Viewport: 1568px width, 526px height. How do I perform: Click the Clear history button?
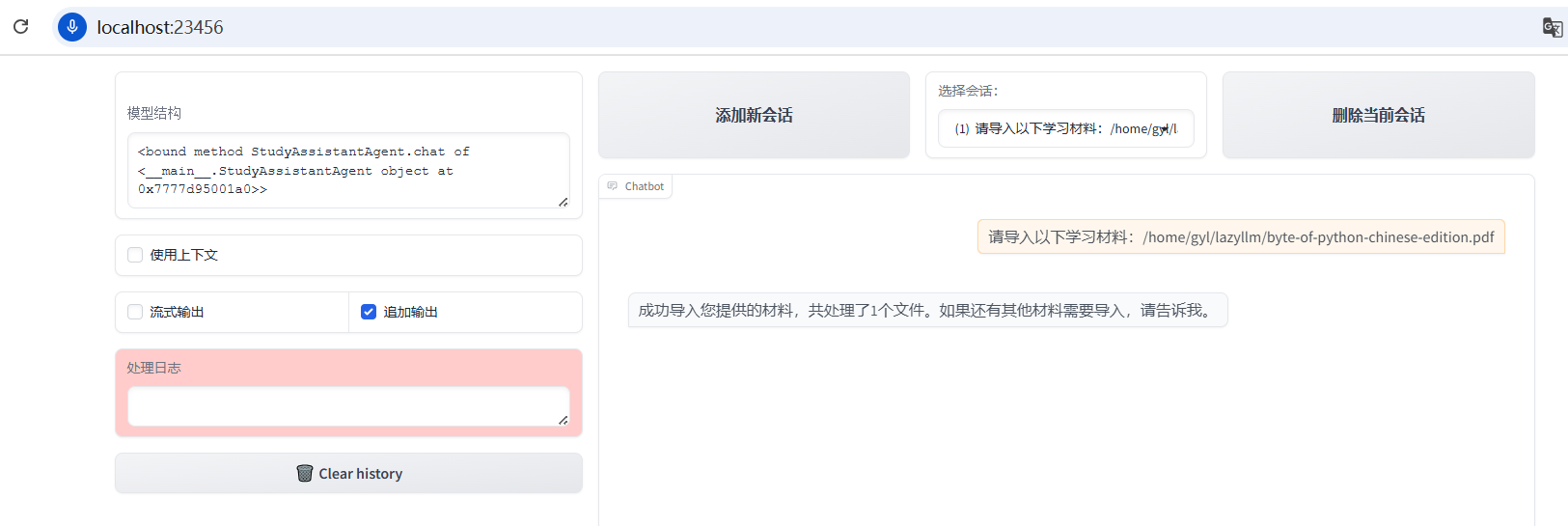point(348,474)
